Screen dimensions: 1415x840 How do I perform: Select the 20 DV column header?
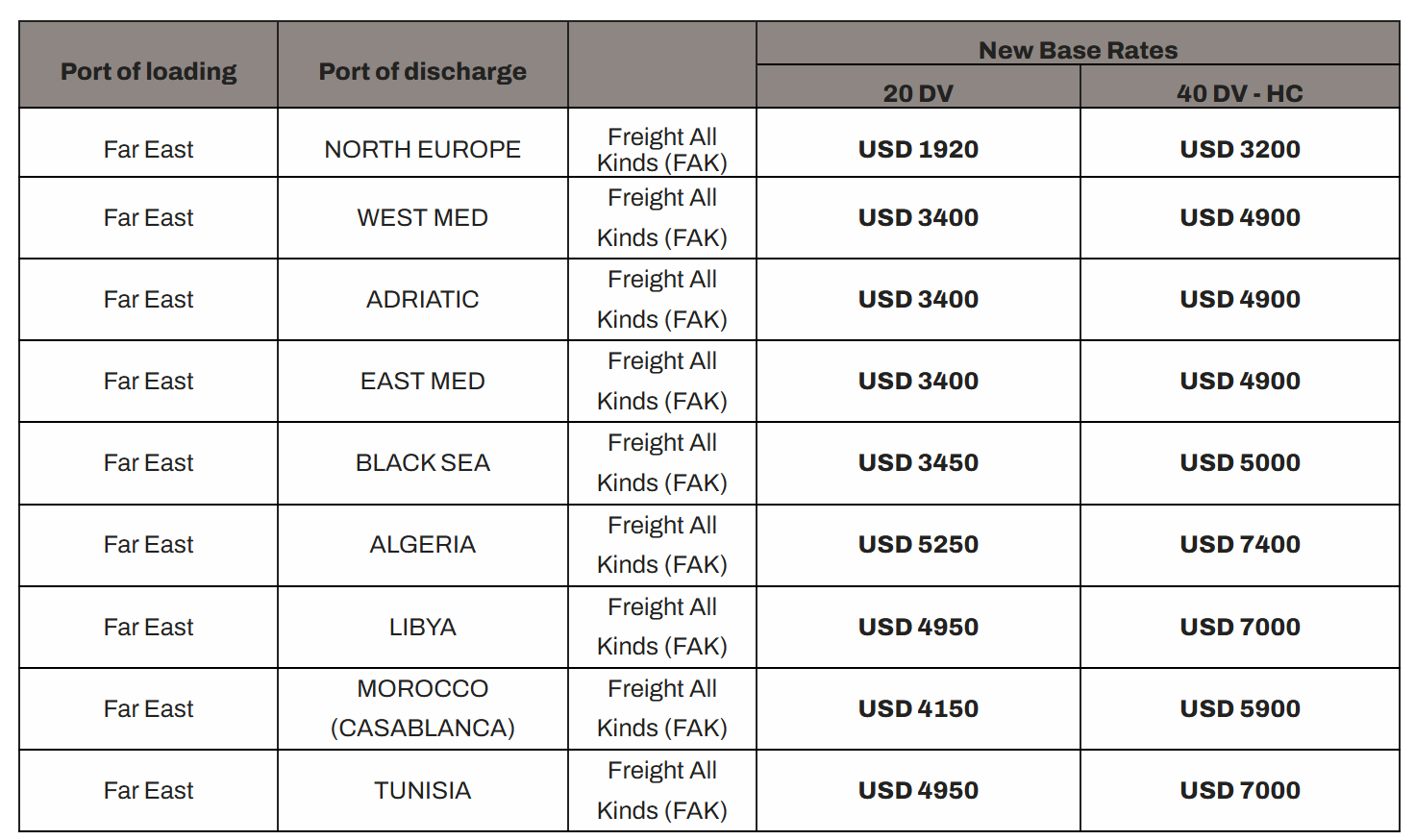(x=918, y=93)
